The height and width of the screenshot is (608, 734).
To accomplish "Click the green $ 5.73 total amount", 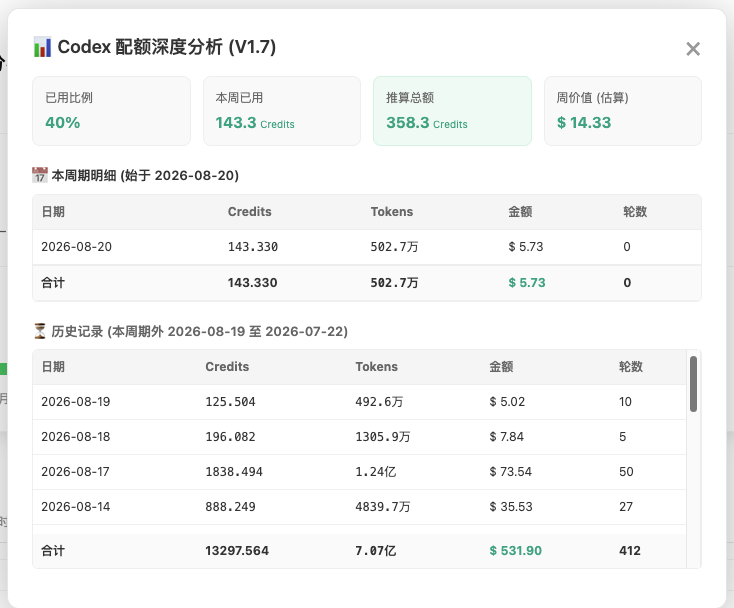I will point(527,283).
